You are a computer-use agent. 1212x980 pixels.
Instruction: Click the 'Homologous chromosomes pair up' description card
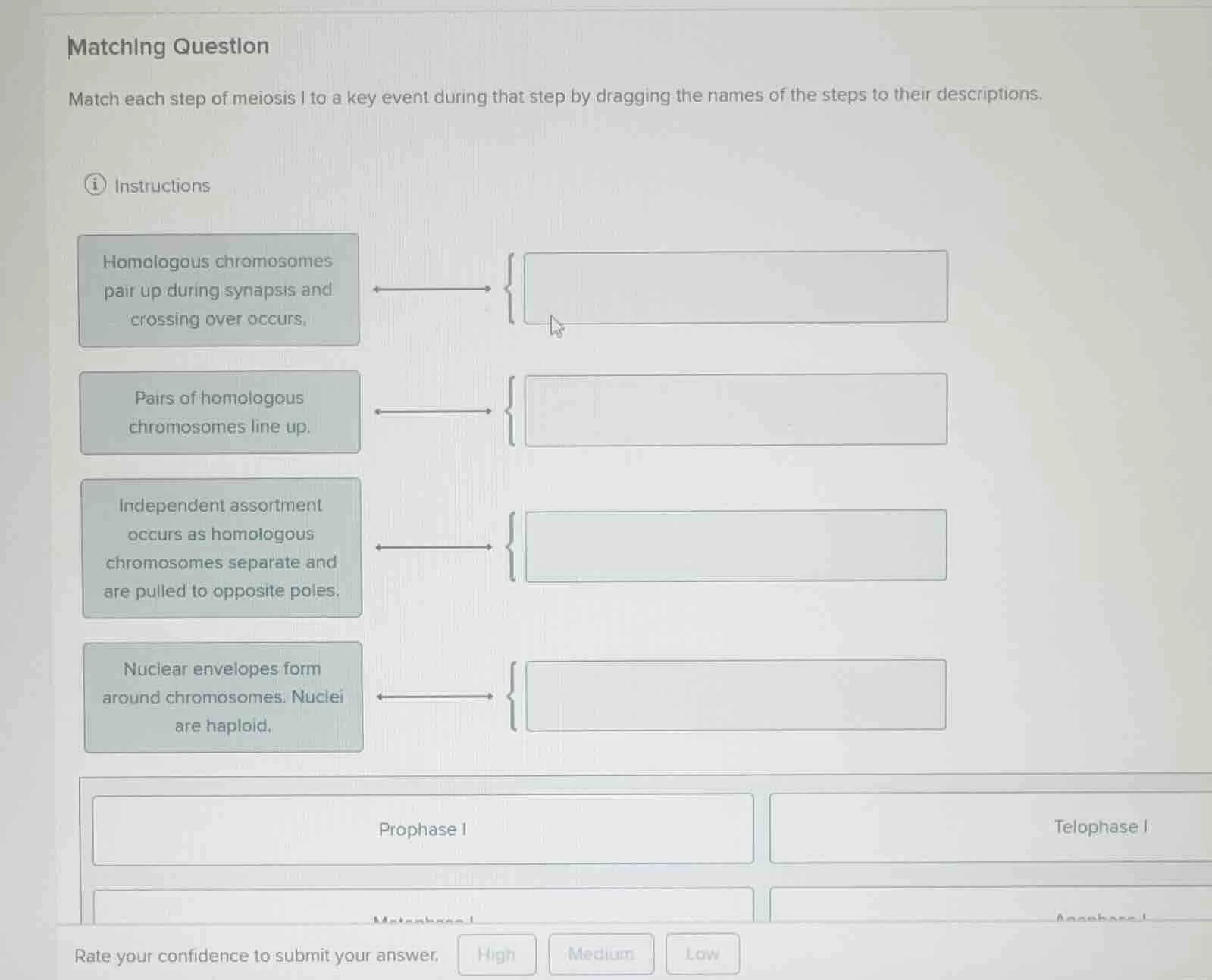coord(218,290)
